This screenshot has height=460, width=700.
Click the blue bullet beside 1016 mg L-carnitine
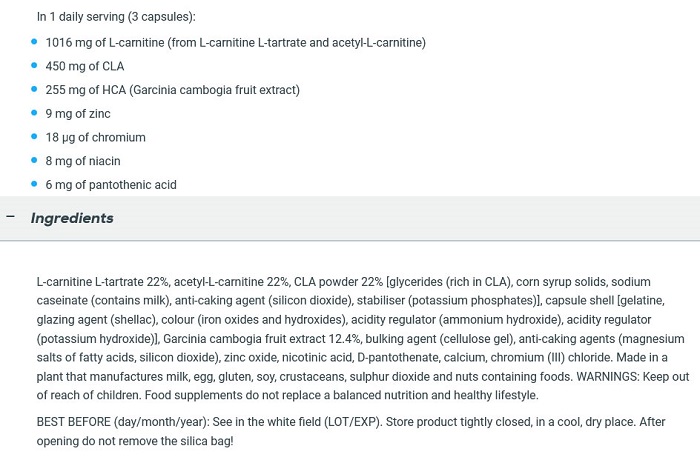(x=34, y=42)
